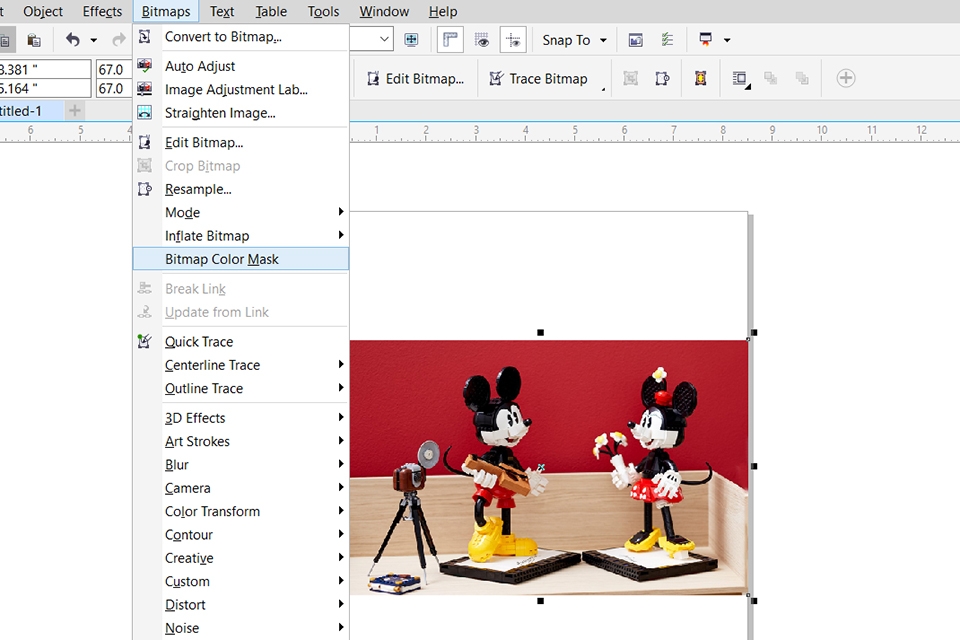Open the Snap To dropdown
The width and height of the screenshot is (960, 640).
pos(601,40)
